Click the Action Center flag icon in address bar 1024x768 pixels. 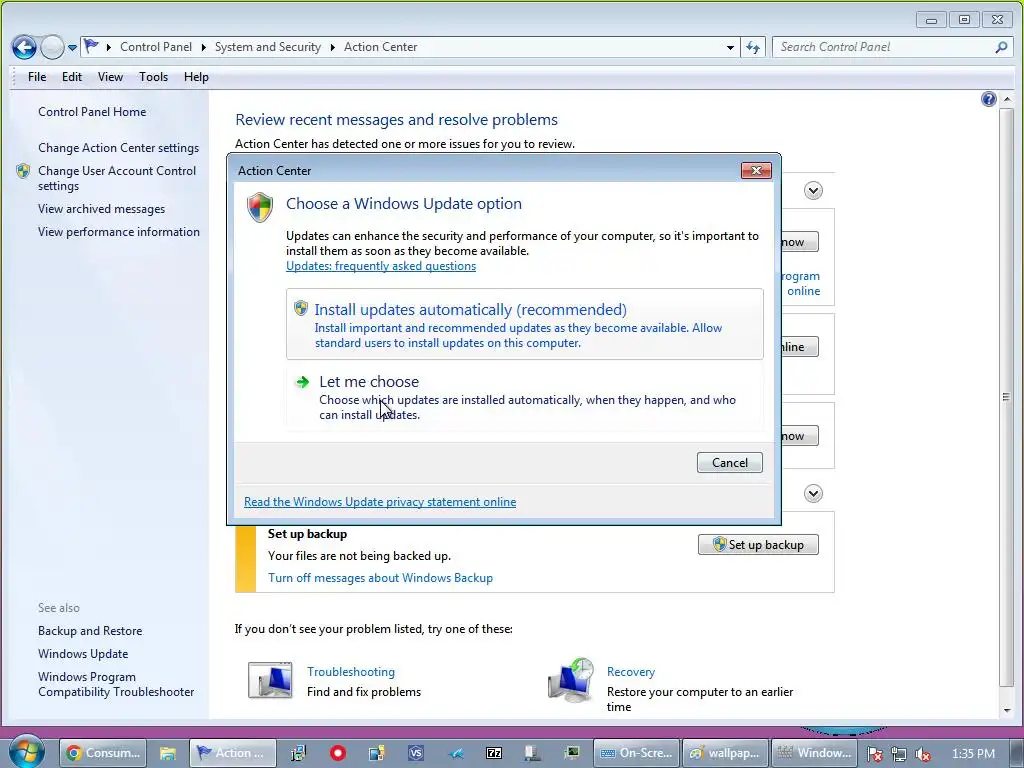coord(91,46)
